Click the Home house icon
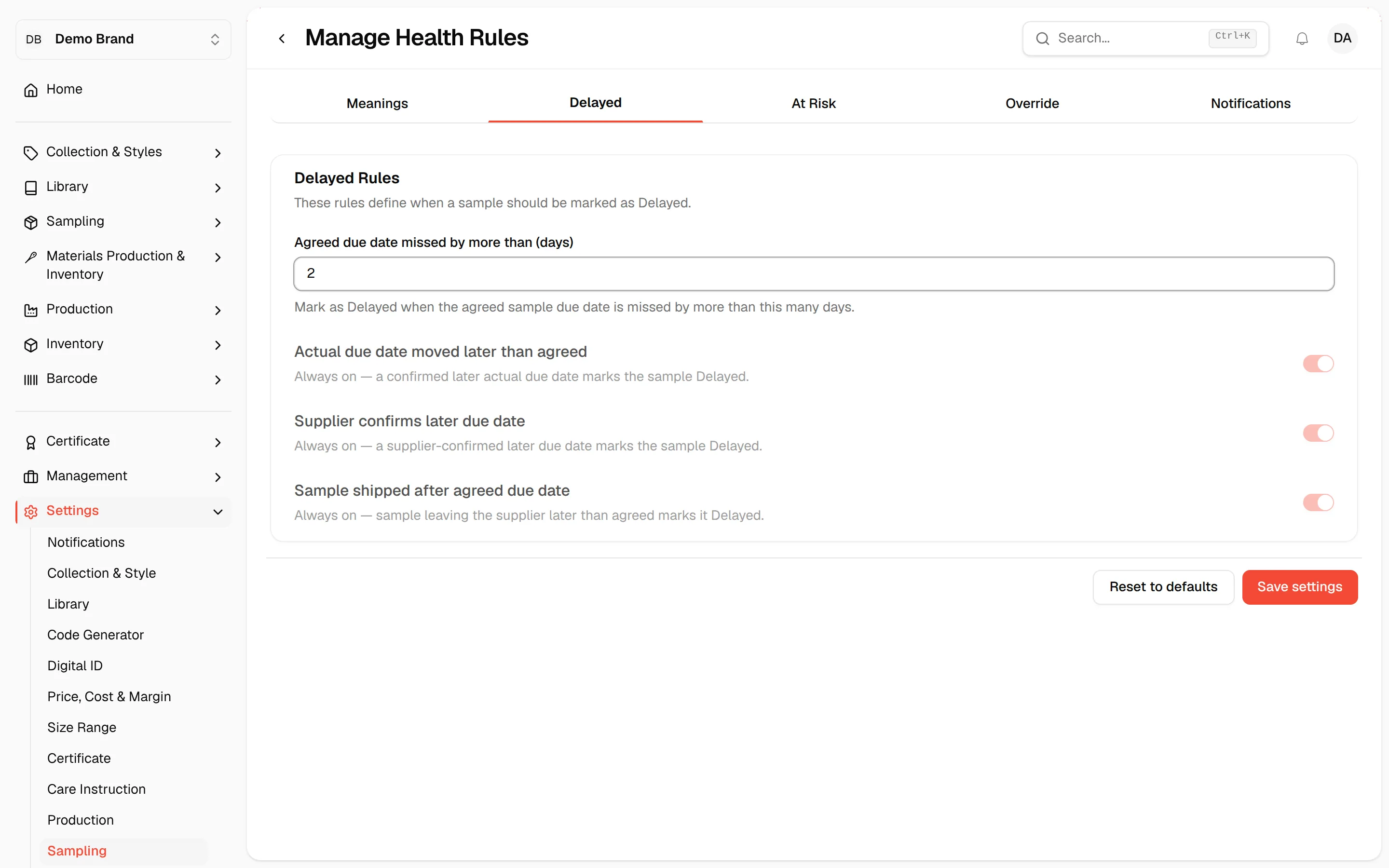The height and width of the screenshot is (868, 1389). tap(31, 90)
